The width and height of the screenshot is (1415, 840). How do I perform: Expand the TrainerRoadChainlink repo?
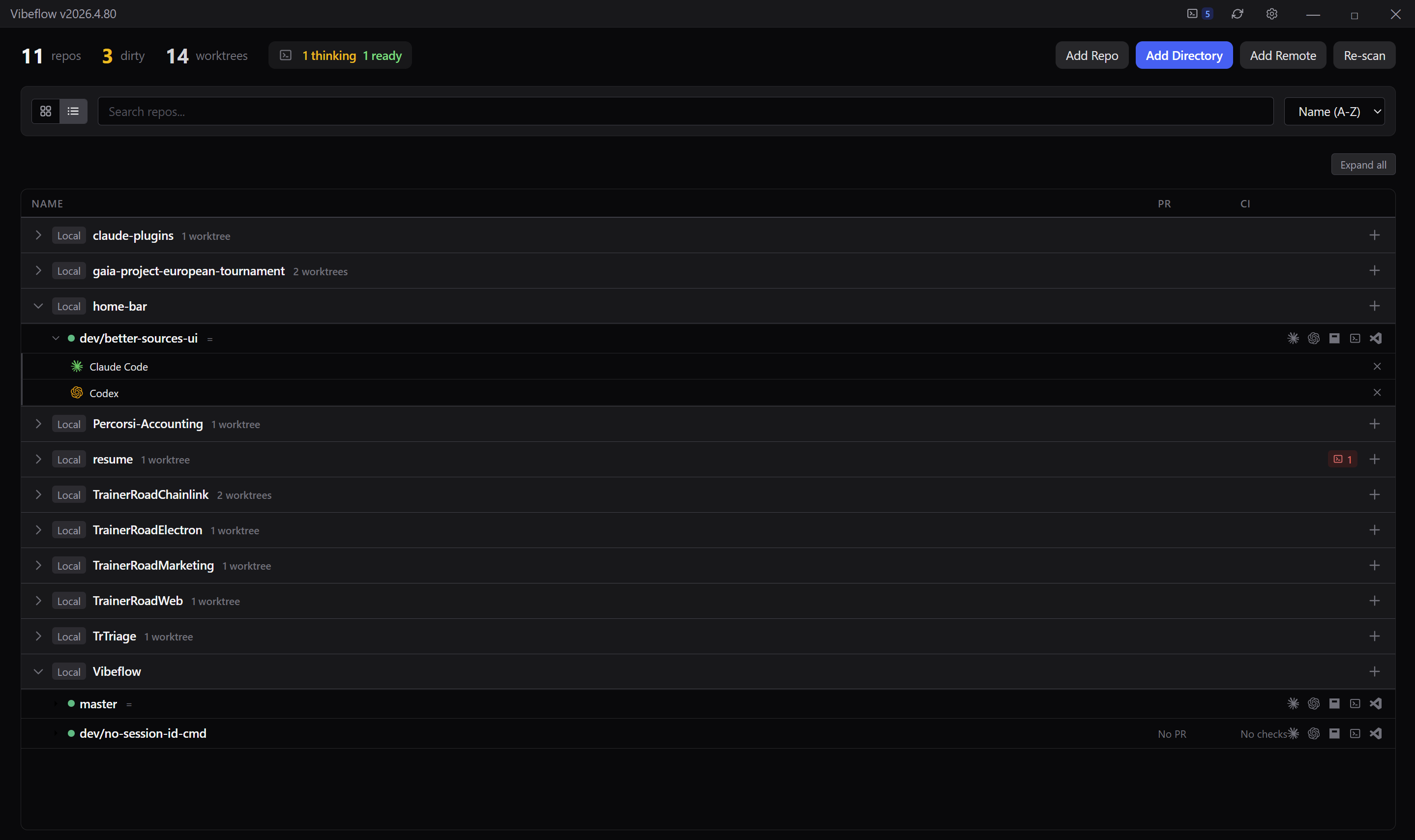tap(38, 495)
